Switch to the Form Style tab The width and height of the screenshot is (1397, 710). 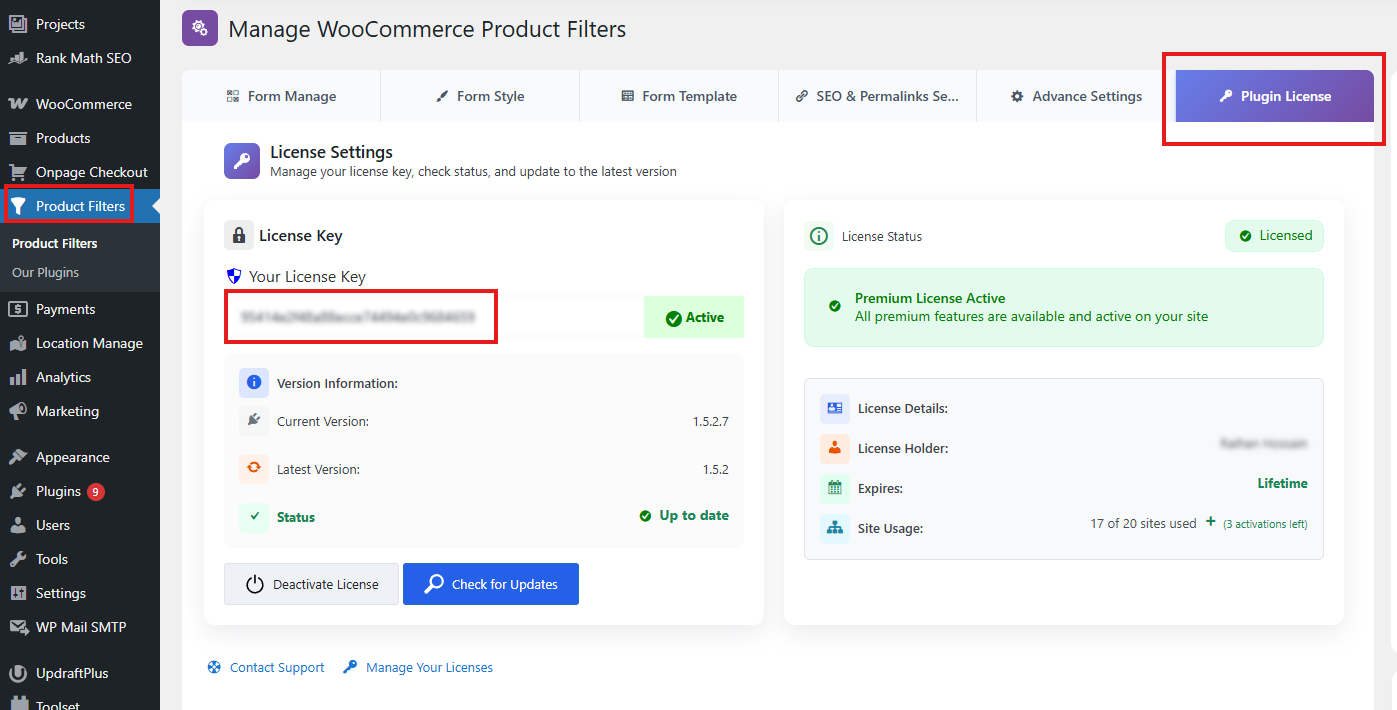tap(480, 96)
